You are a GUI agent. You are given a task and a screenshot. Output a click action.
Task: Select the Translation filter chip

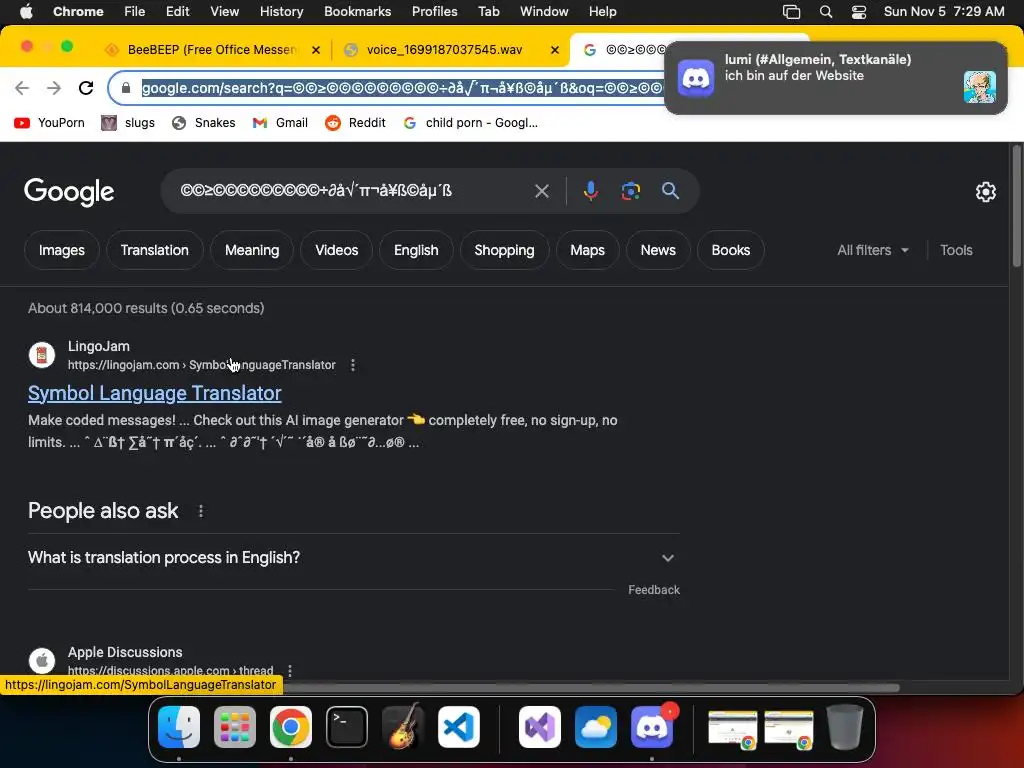point(154,250)
